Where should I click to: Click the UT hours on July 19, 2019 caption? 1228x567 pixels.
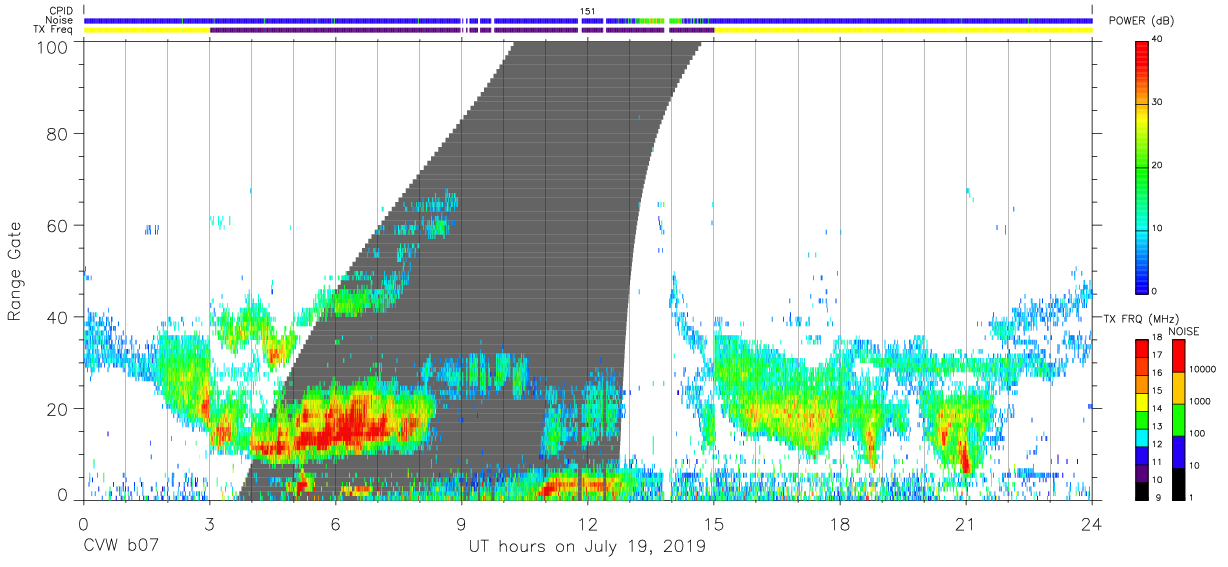[x=587, y=547]
